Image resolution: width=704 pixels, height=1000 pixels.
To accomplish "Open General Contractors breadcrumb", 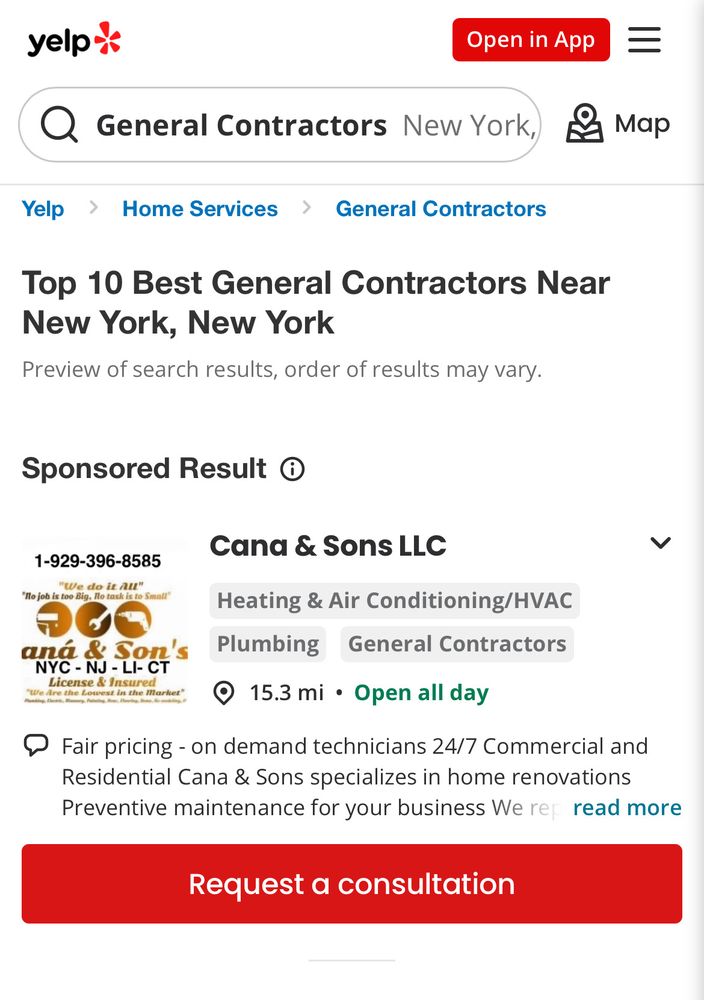I will [441, 209].
